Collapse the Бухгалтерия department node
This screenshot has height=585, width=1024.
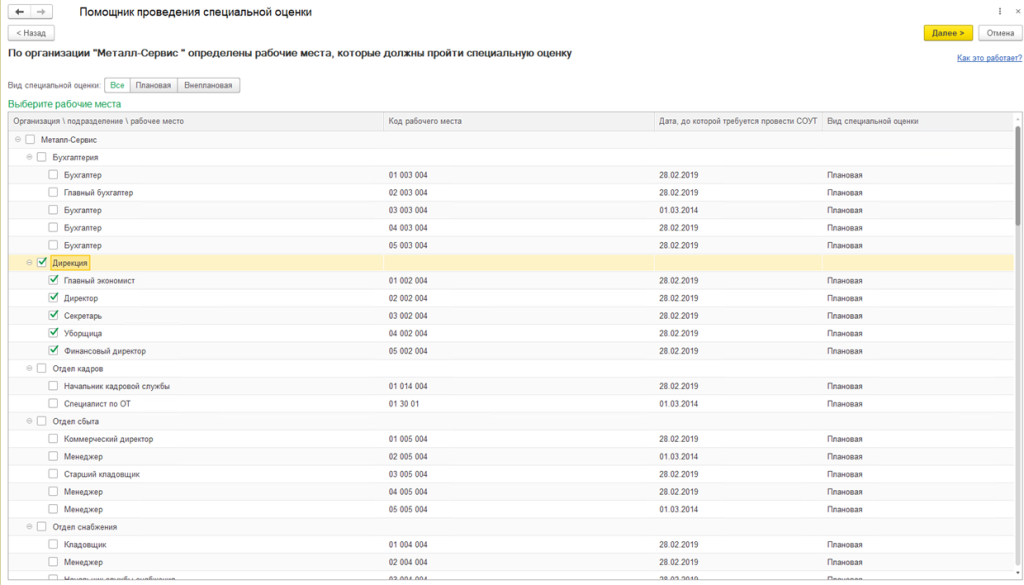(29, 157)
